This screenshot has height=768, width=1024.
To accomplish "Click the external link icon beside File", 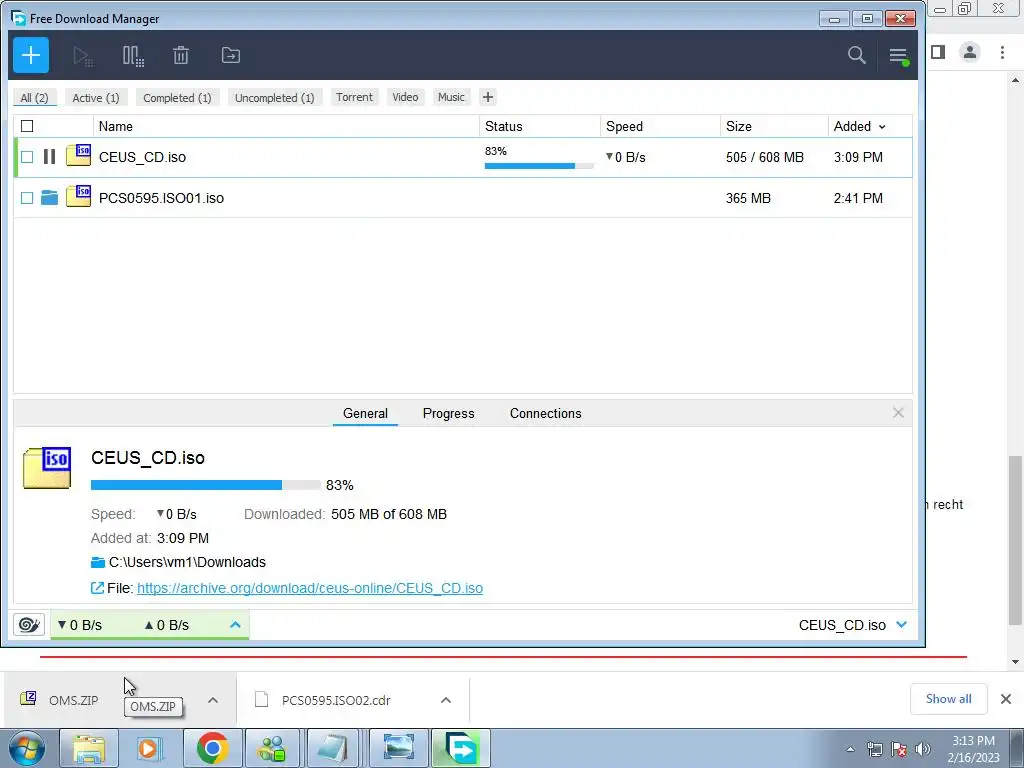I will point(97,588).
